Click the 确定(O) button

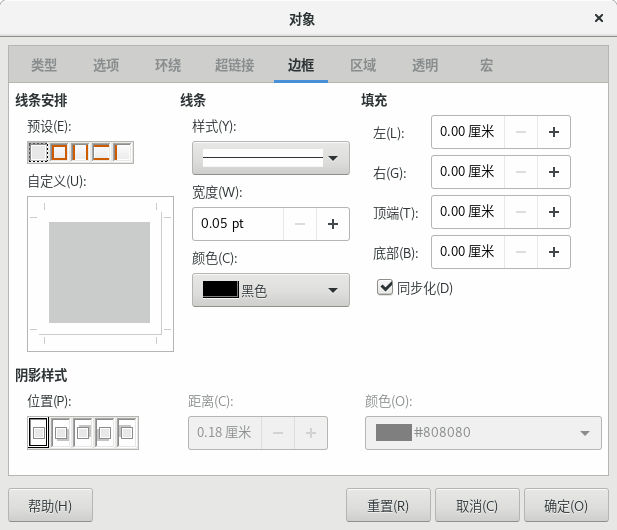click(x=566, y=505)
